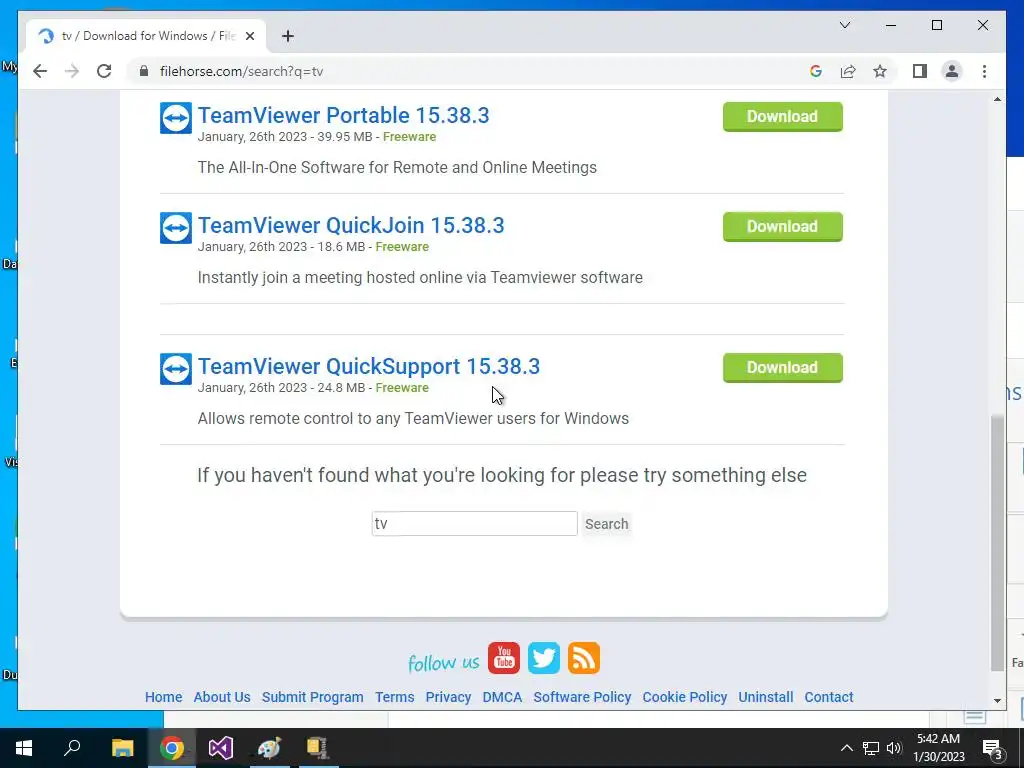Select the 'tv / Download for Windows' tab

click(146, 36)
